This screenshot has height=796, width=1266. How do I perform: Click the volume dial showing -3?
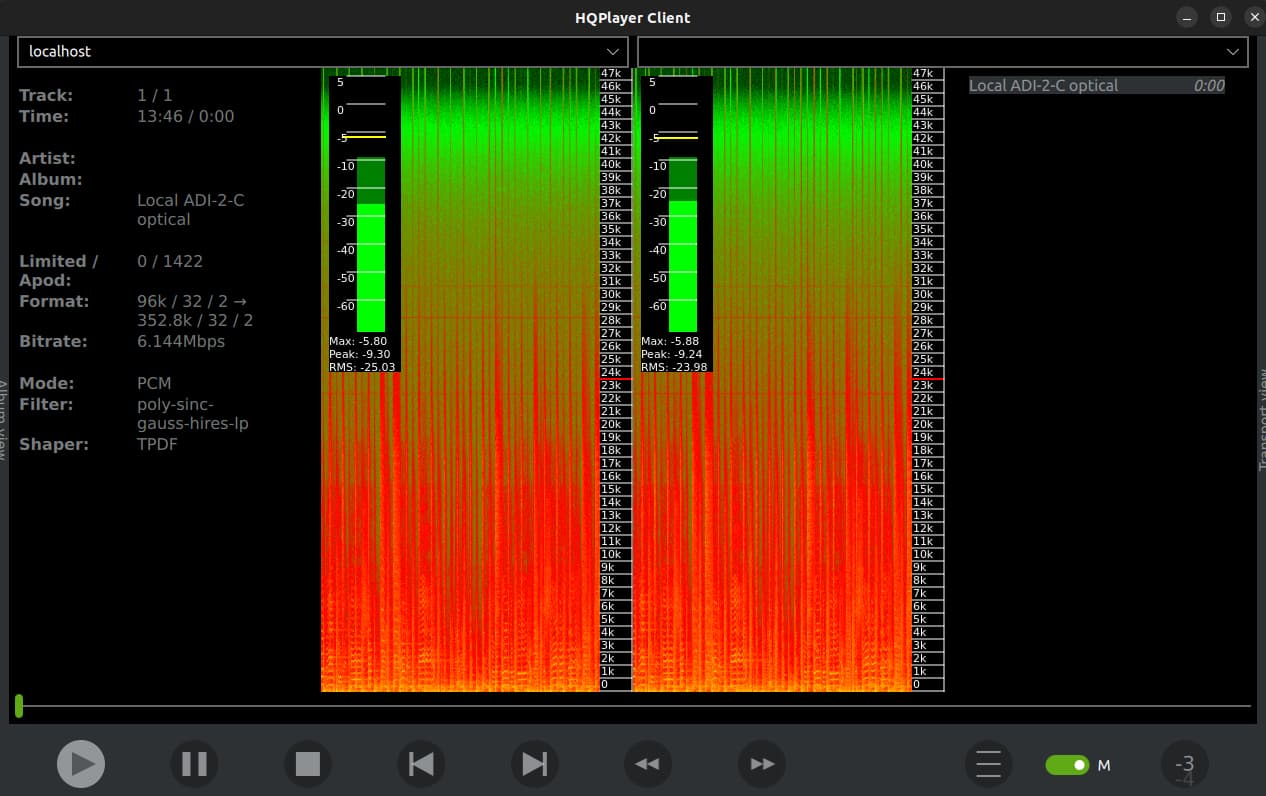(1184, 764)
